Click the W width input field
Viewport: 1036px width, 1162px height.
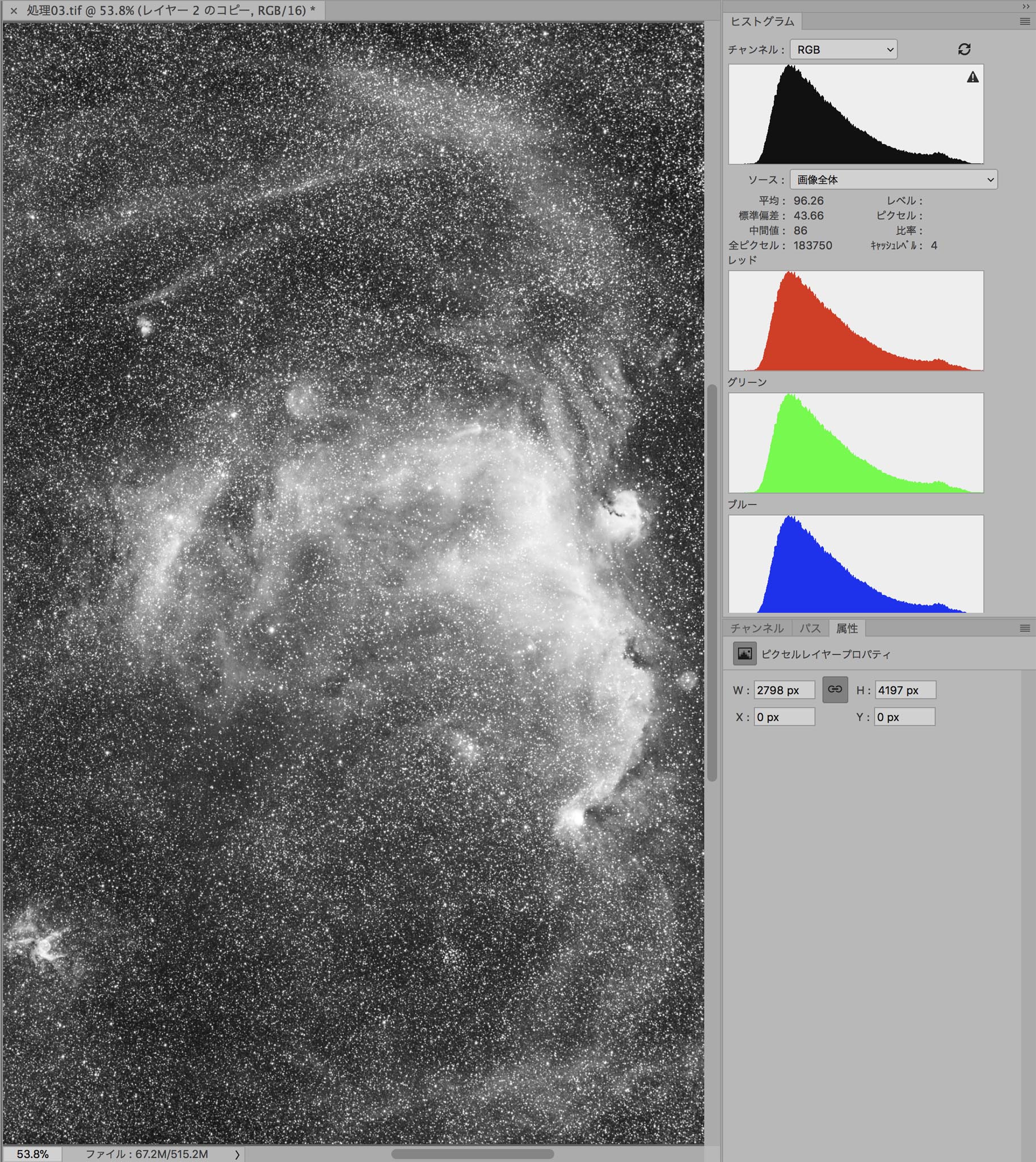point(784,690)
